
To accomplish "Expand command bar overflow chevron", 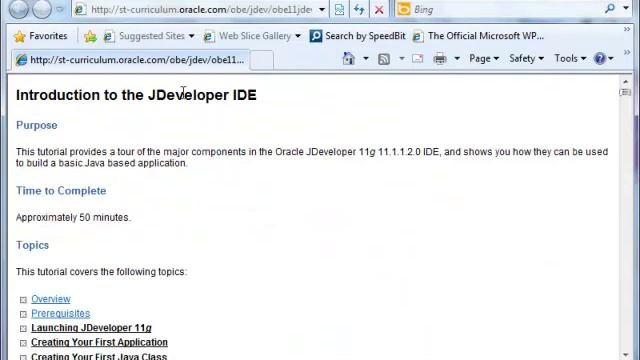I will pos(627,52).
